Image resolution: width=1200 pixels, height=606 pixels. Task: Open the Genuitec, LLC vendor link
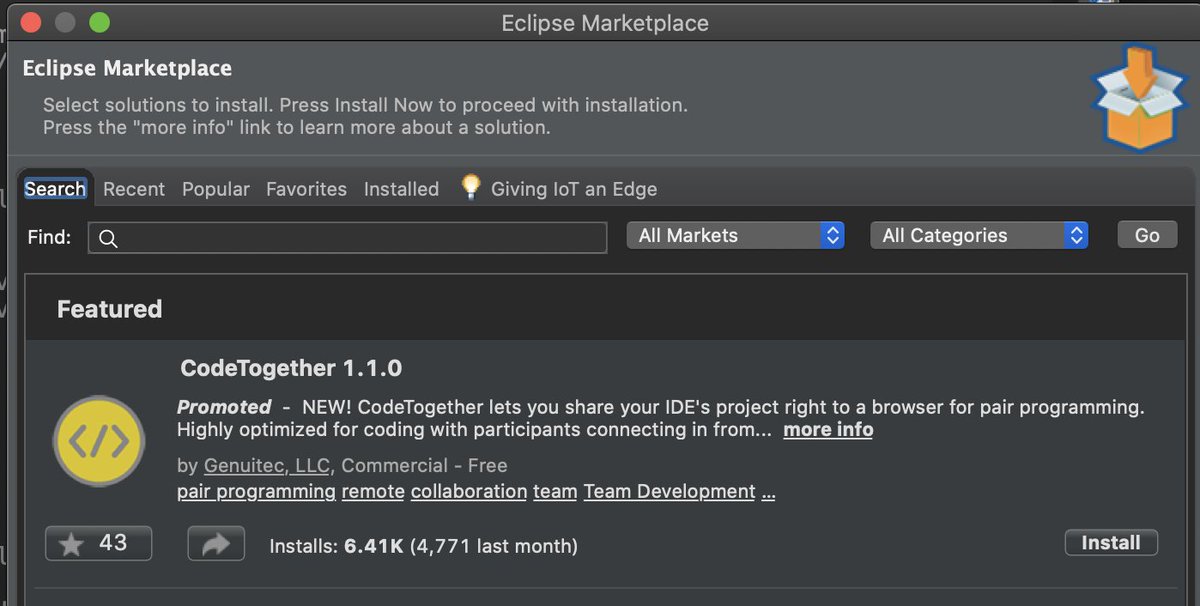tap(268, 466)
